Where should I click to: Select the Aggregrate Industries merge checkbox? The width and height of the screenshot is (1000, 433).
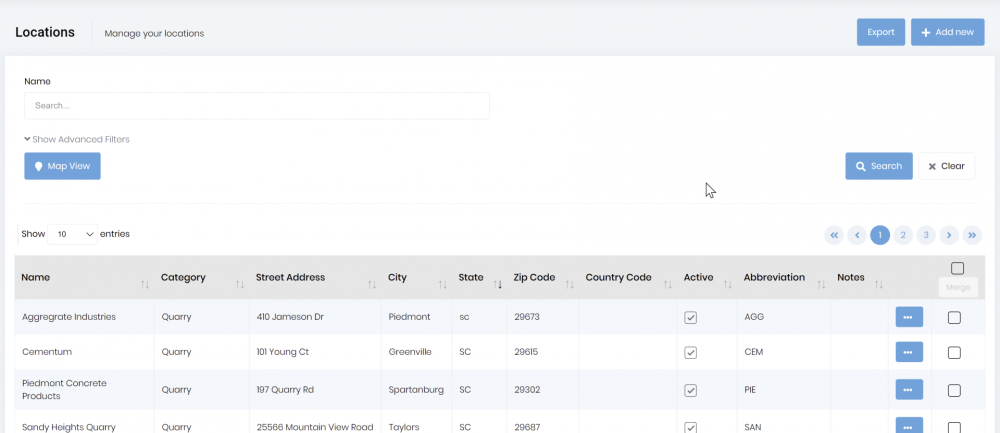[x=954, y=318]
